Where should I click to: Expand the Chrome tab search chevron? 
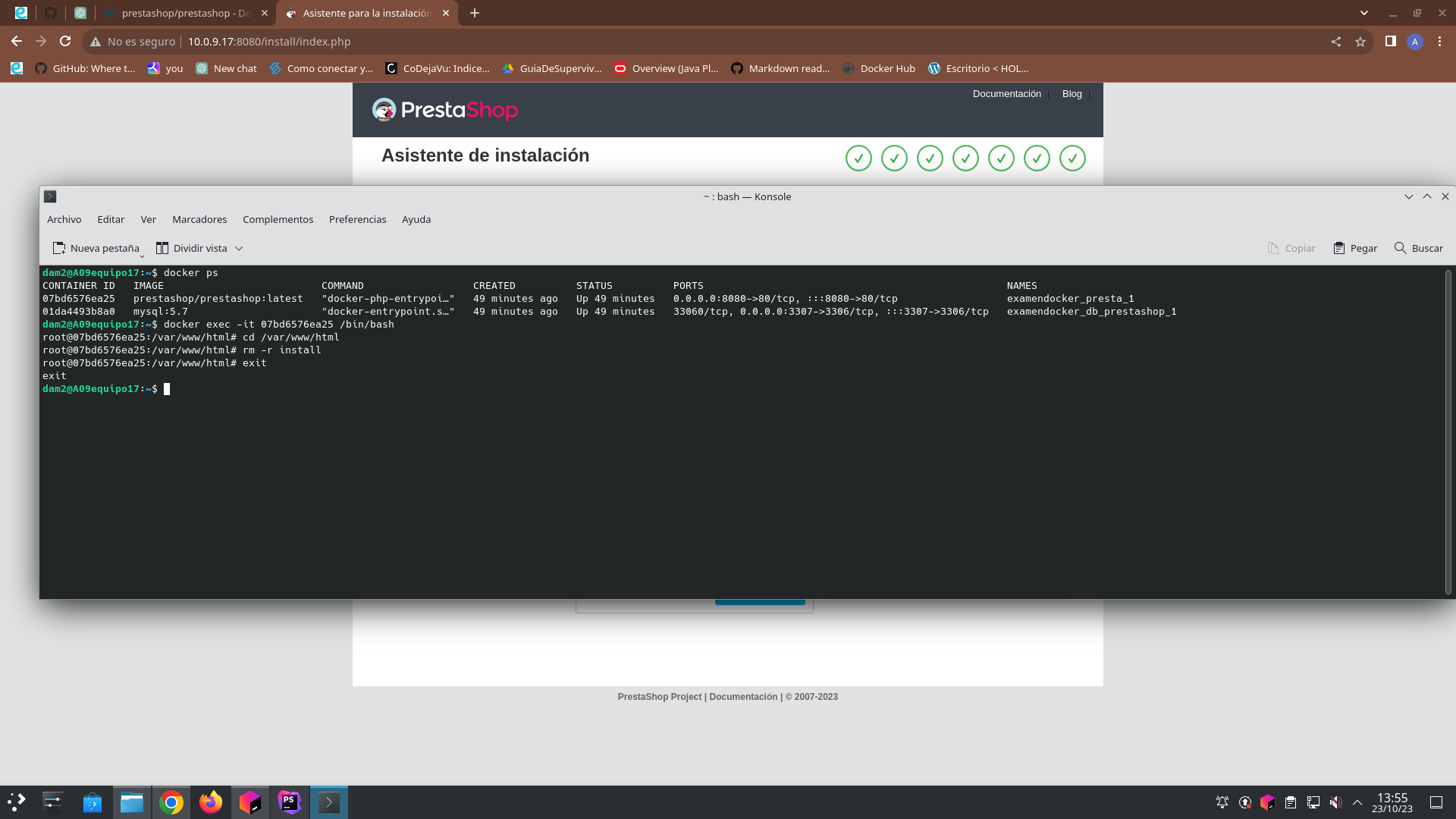coord(1364,13)
